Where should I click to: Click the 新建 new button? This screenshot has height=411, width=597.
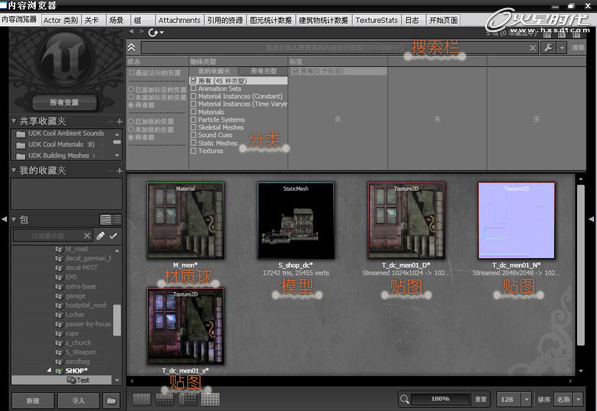coord(33,400)
